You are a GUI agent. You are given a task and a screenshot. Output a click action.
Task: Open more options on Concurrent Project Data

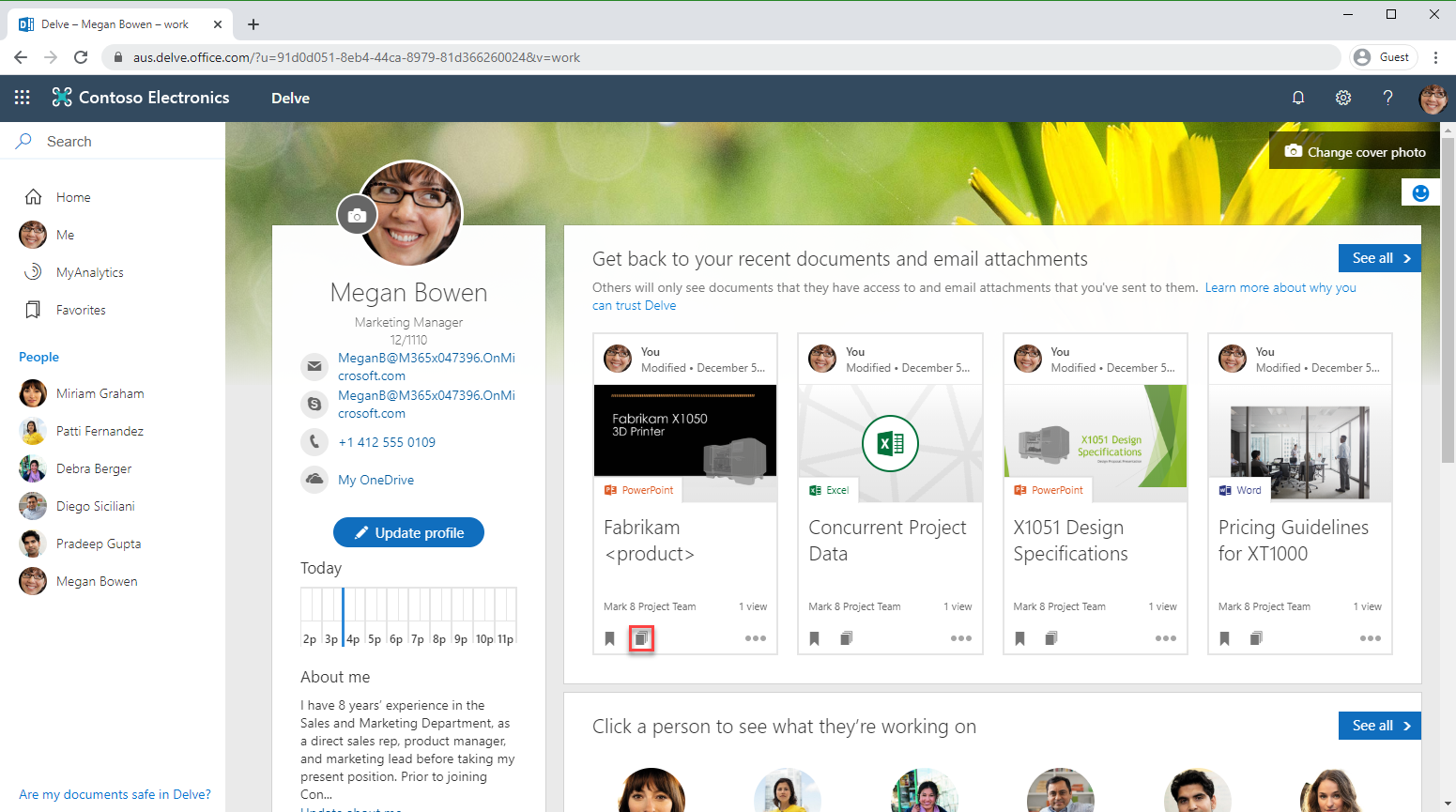[960, 638]
